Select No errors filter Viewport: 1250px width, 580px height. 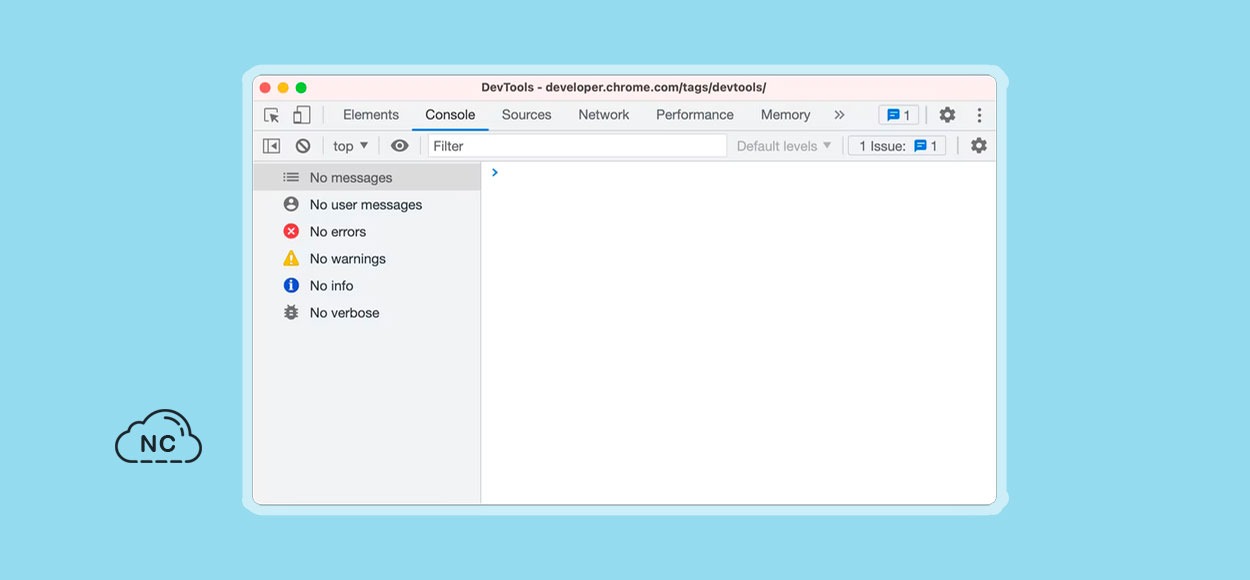(x=367, y=232)
